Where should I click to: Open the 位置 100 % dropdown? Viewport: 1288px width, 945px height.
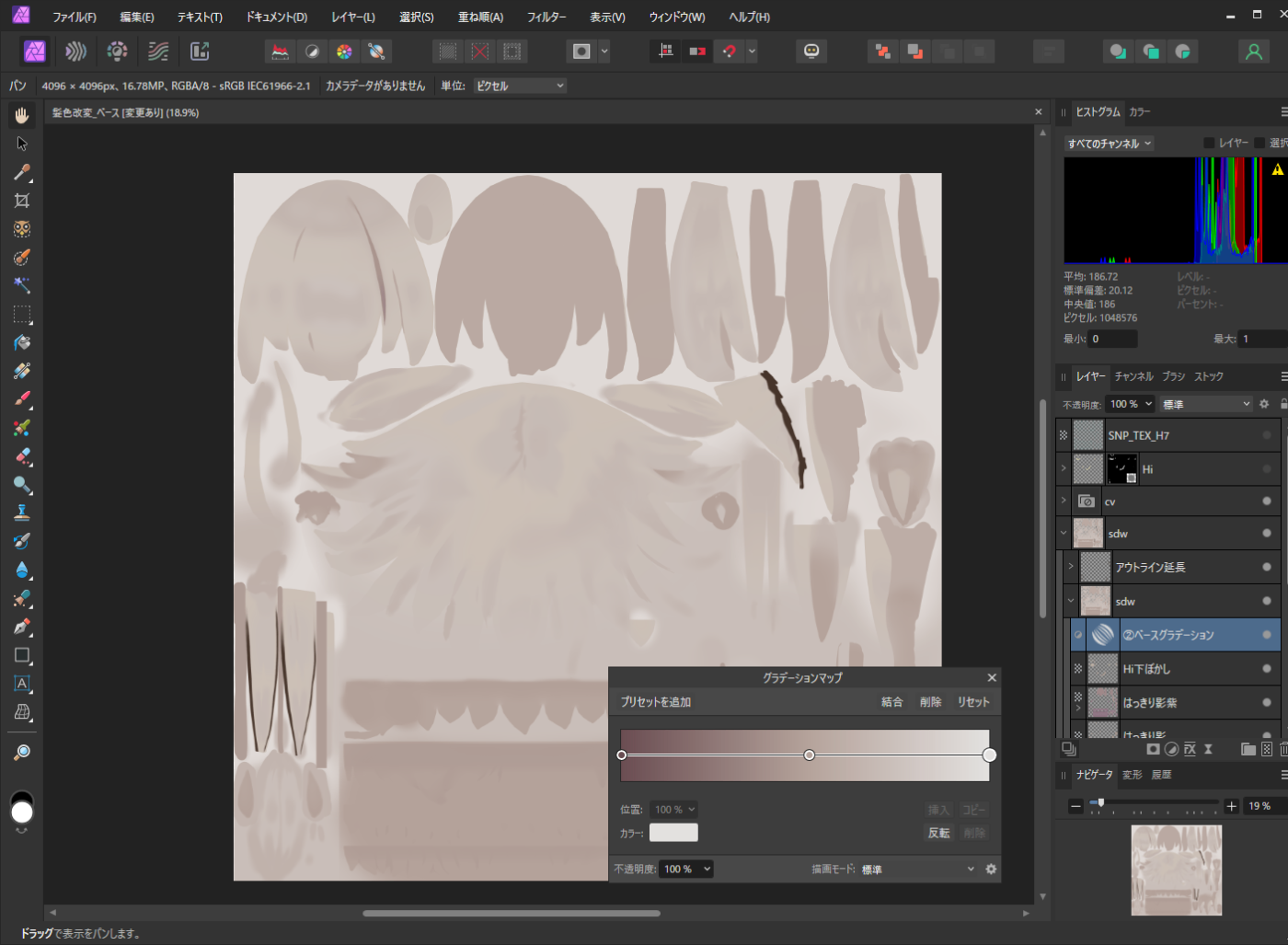click(674, 810)
